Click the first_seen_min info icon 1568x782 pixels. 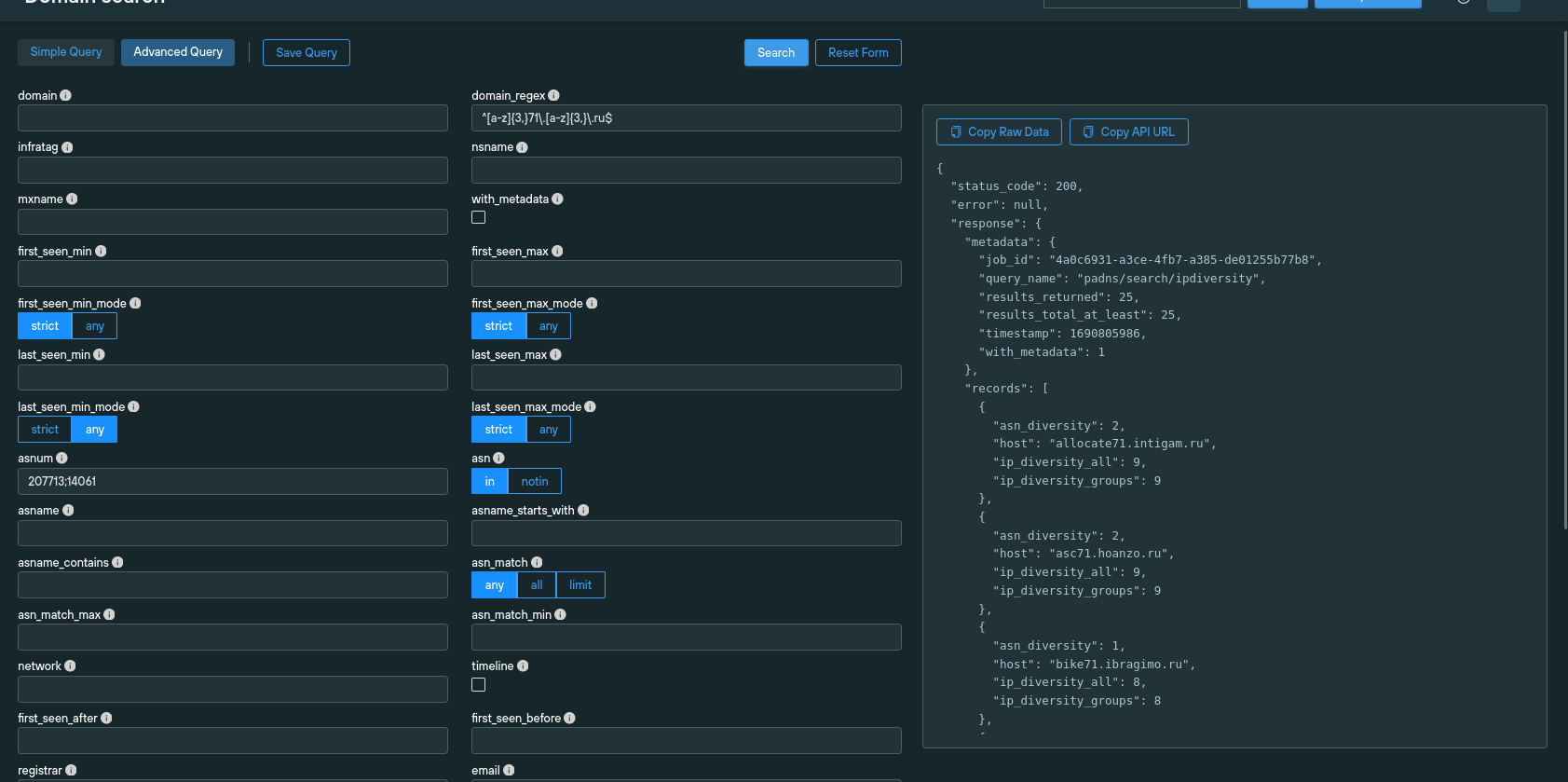(x=101, y=251)
